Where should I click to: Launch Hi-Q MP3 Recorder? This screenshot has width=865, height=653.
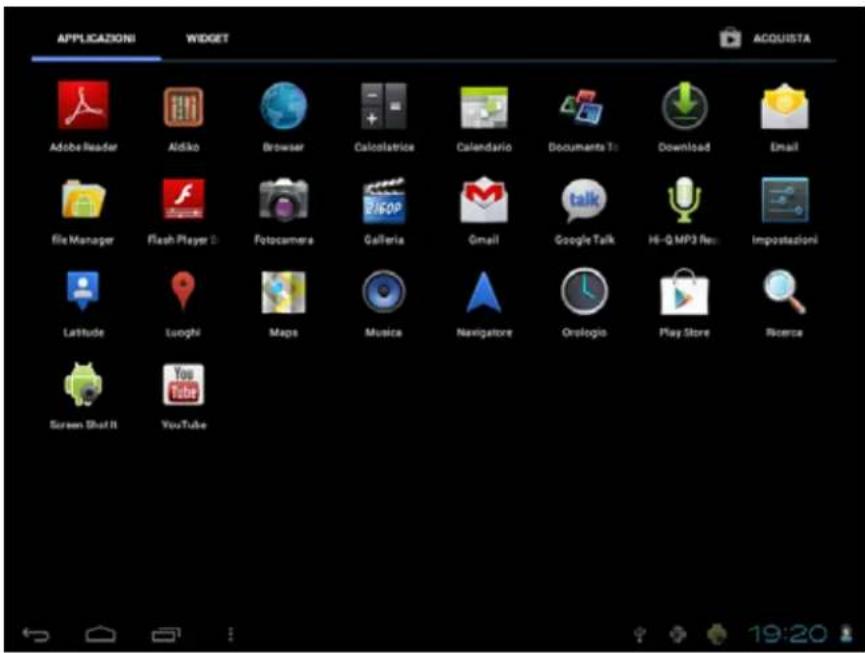(684, 200)
